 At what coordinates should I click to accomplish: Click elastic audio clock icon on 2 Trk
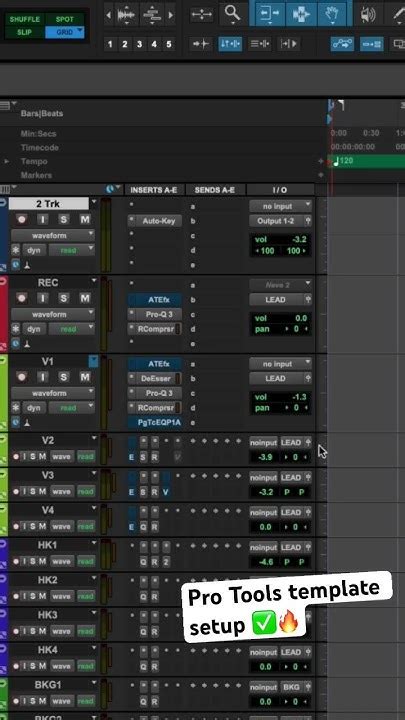coord(15,264)
